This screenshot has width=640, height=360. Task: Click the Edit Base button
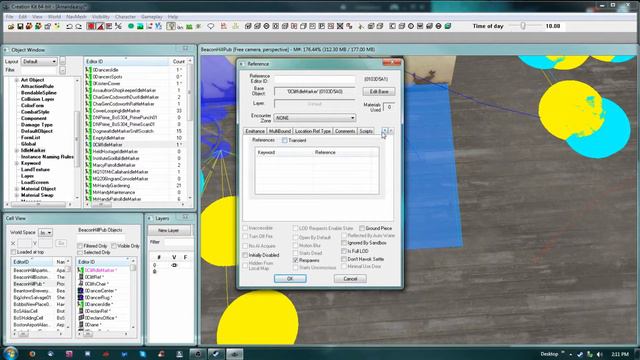[379, 91]
